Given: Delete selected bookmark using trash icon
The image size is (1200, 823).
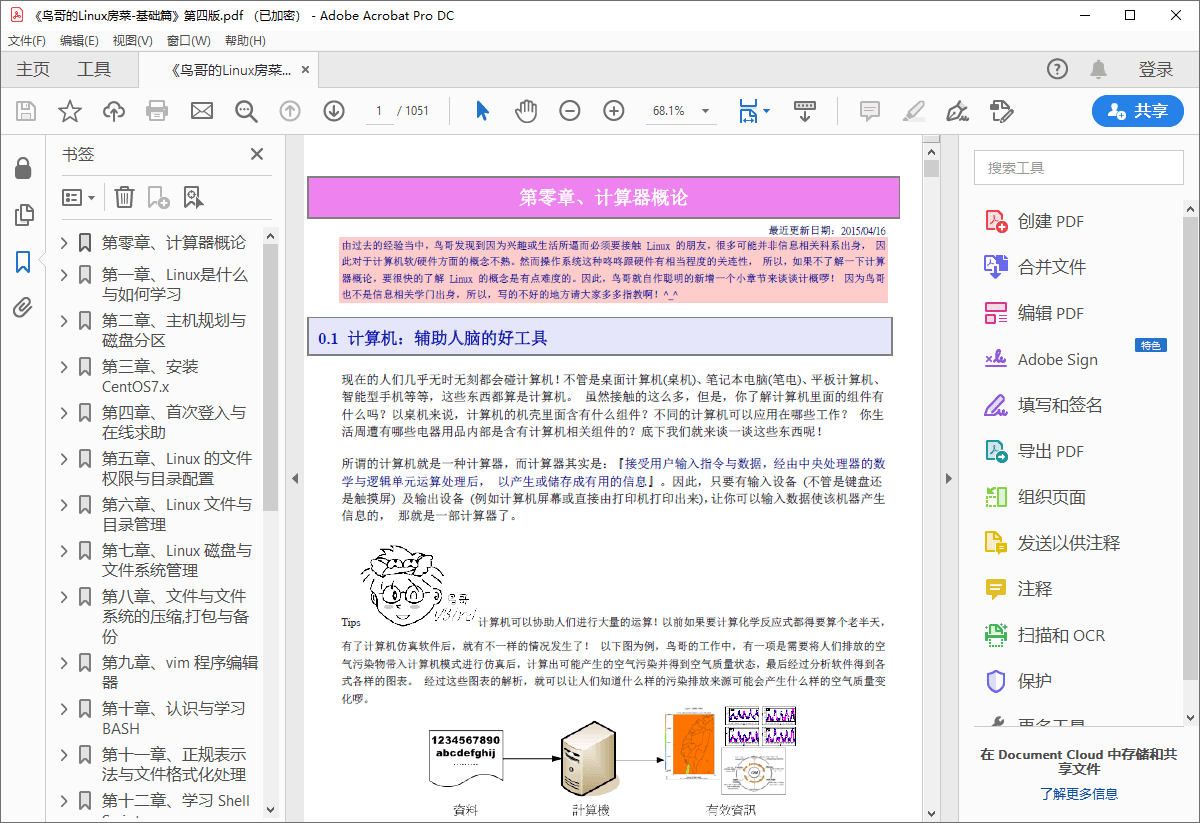Looking at the screenshot, I should (124, 197).
